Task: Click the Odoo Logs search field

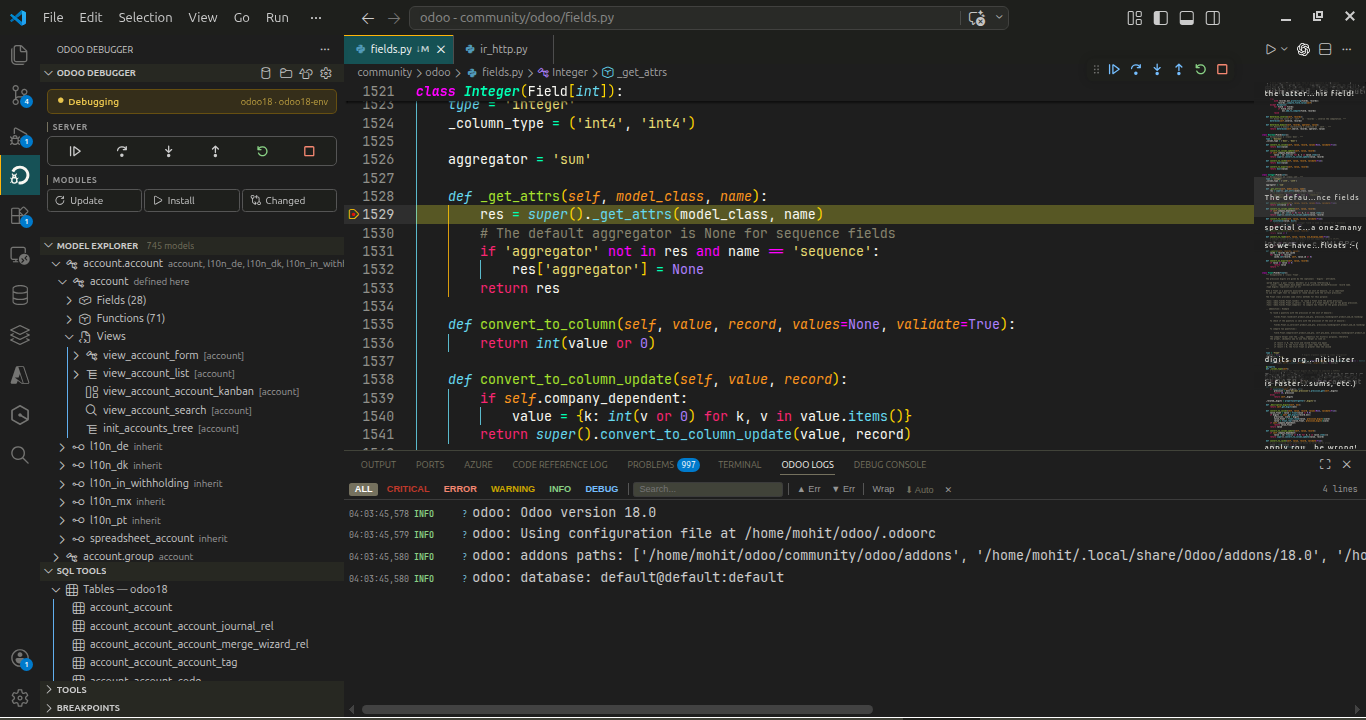Action: pos(709,489)
